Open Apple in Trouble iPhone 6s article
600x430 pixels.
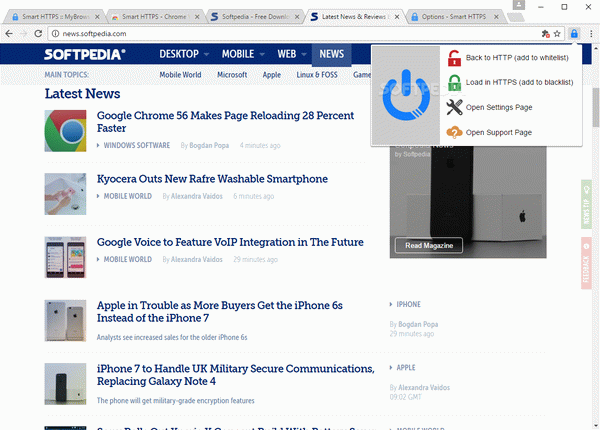(220, 312)
